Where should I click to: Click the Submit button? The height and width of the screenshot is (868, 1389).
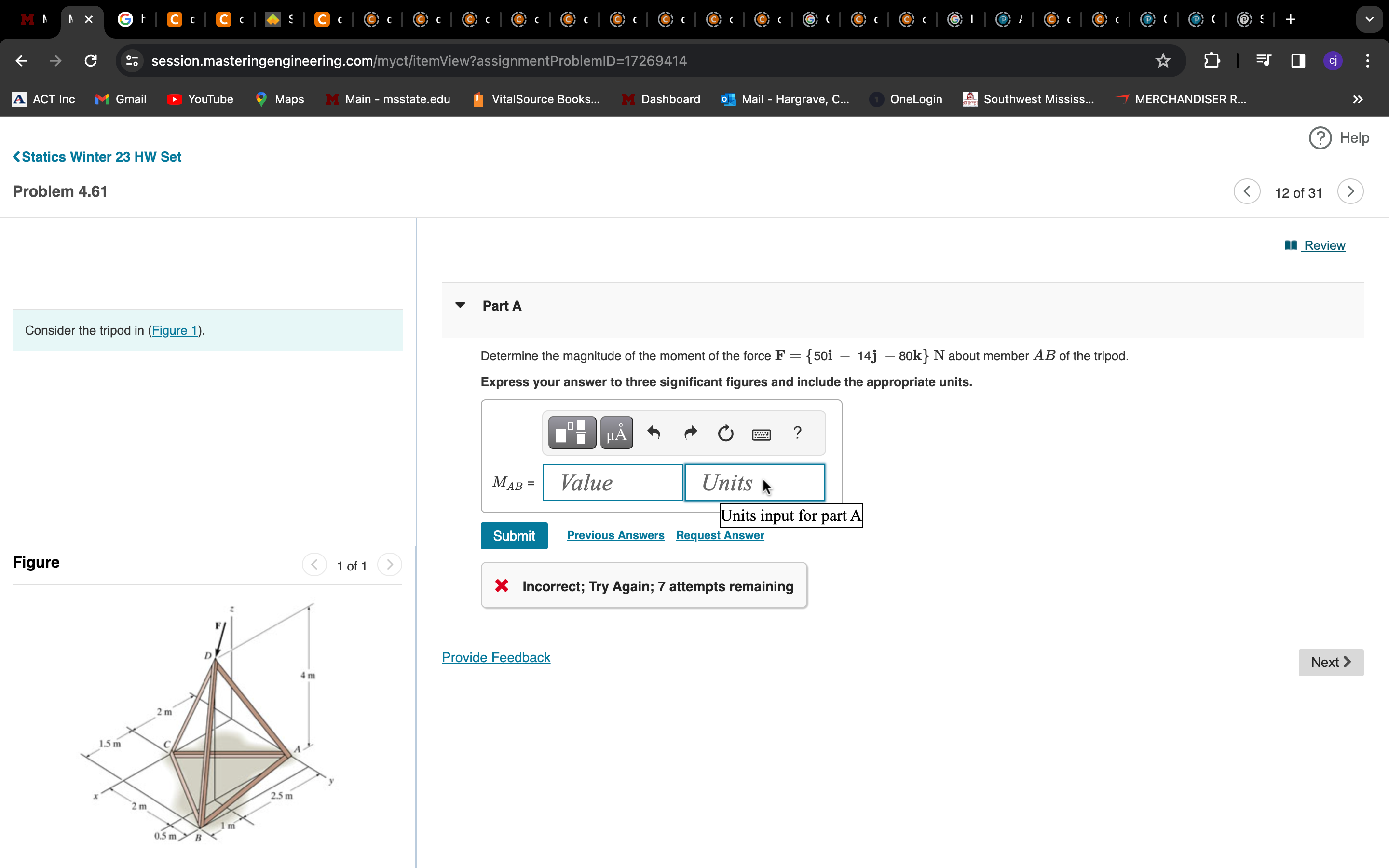coord(514,536)
